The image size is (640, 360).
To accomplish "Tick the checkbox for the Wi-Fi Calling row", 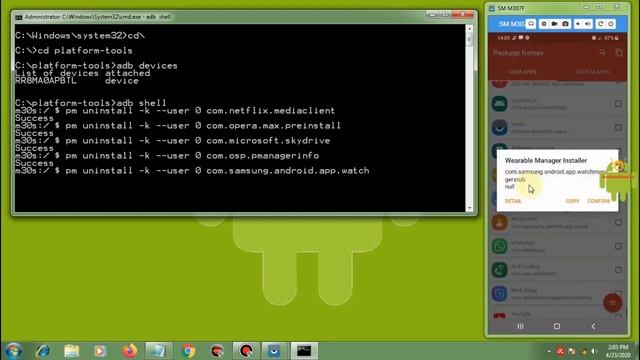I will pyautogui.click(x=618, y=270).
